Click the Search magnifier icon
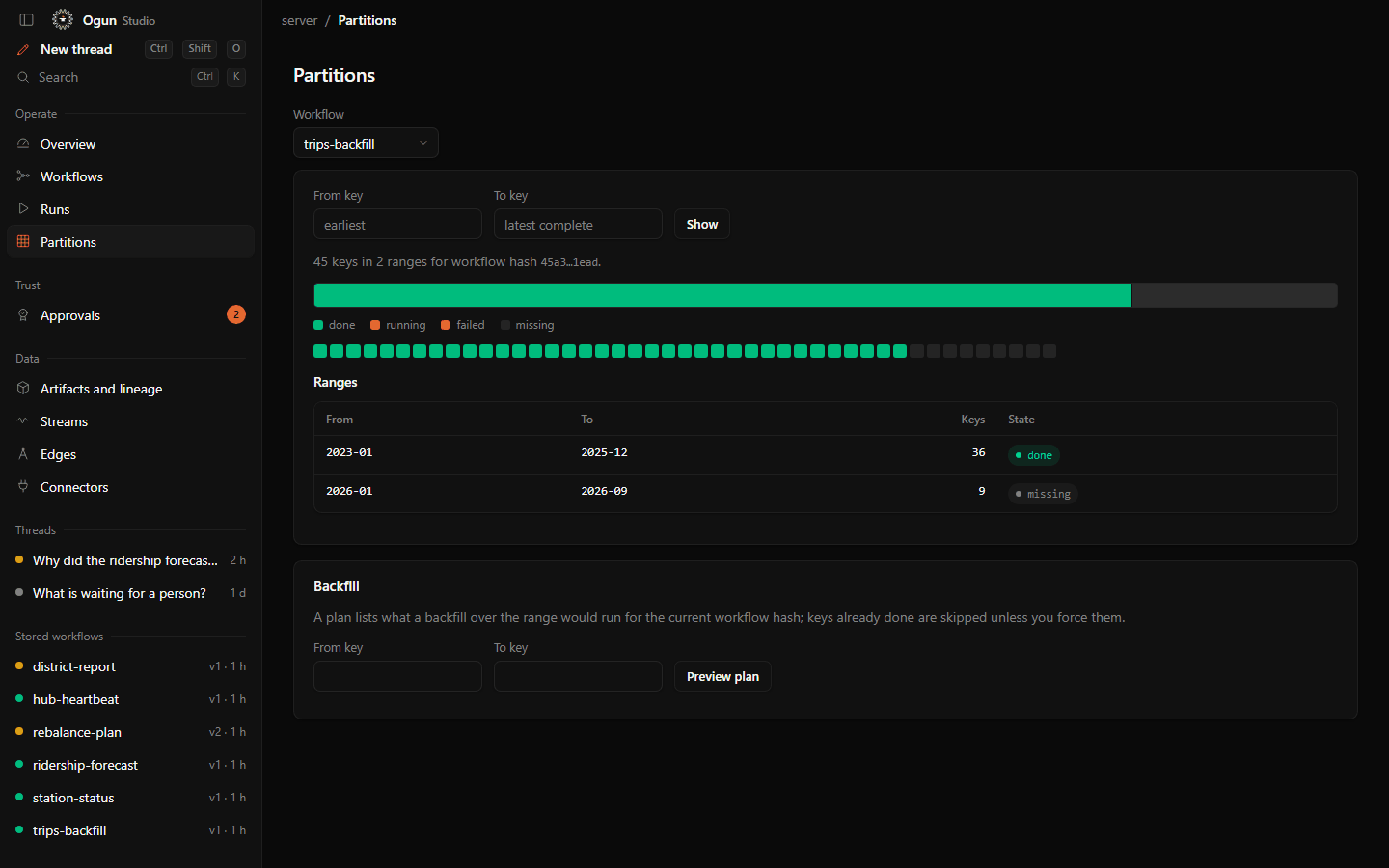Viewport: 1389px width, 868px height. pyautogui.click(x=23, y=77)
